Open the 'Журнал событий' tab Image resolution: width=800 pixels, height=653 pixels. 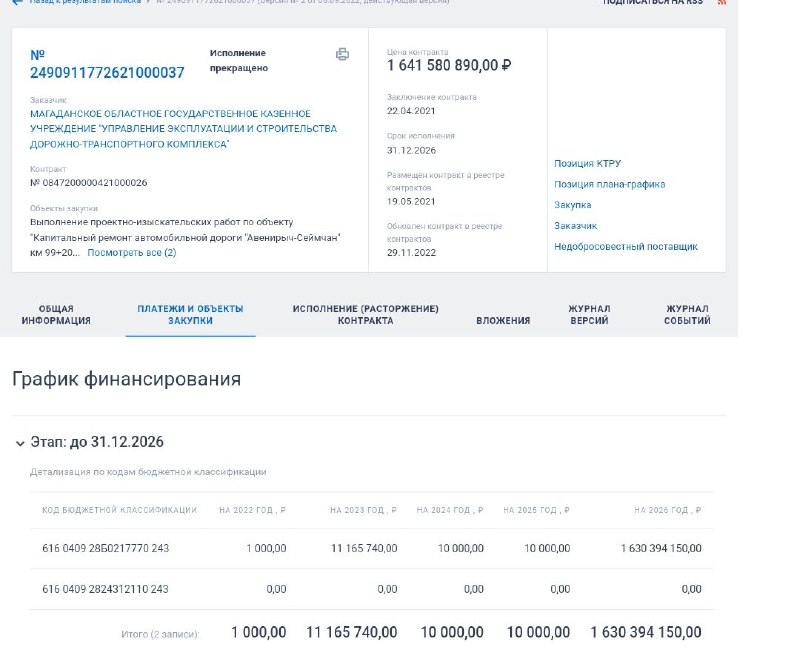tap(687, 315)
